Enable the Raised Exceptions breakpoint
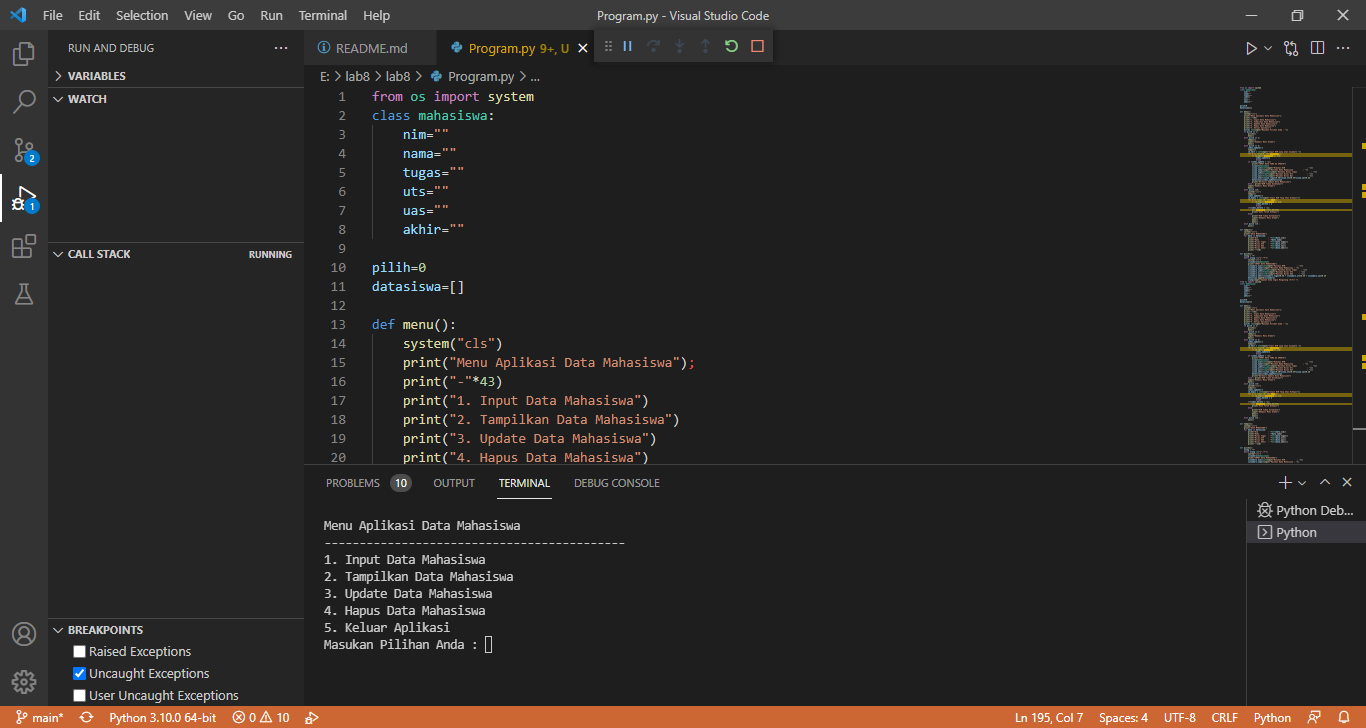 77,651
